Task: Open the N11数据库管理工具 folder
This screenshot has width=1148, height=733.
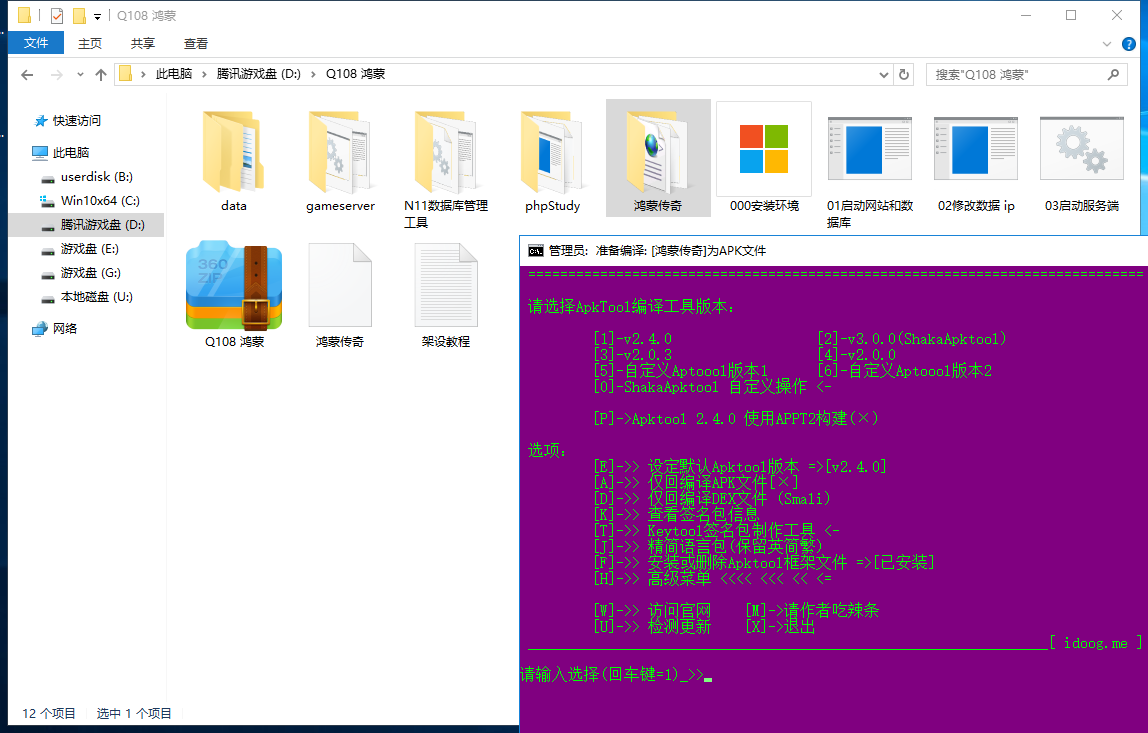Action: click(446, 169)
